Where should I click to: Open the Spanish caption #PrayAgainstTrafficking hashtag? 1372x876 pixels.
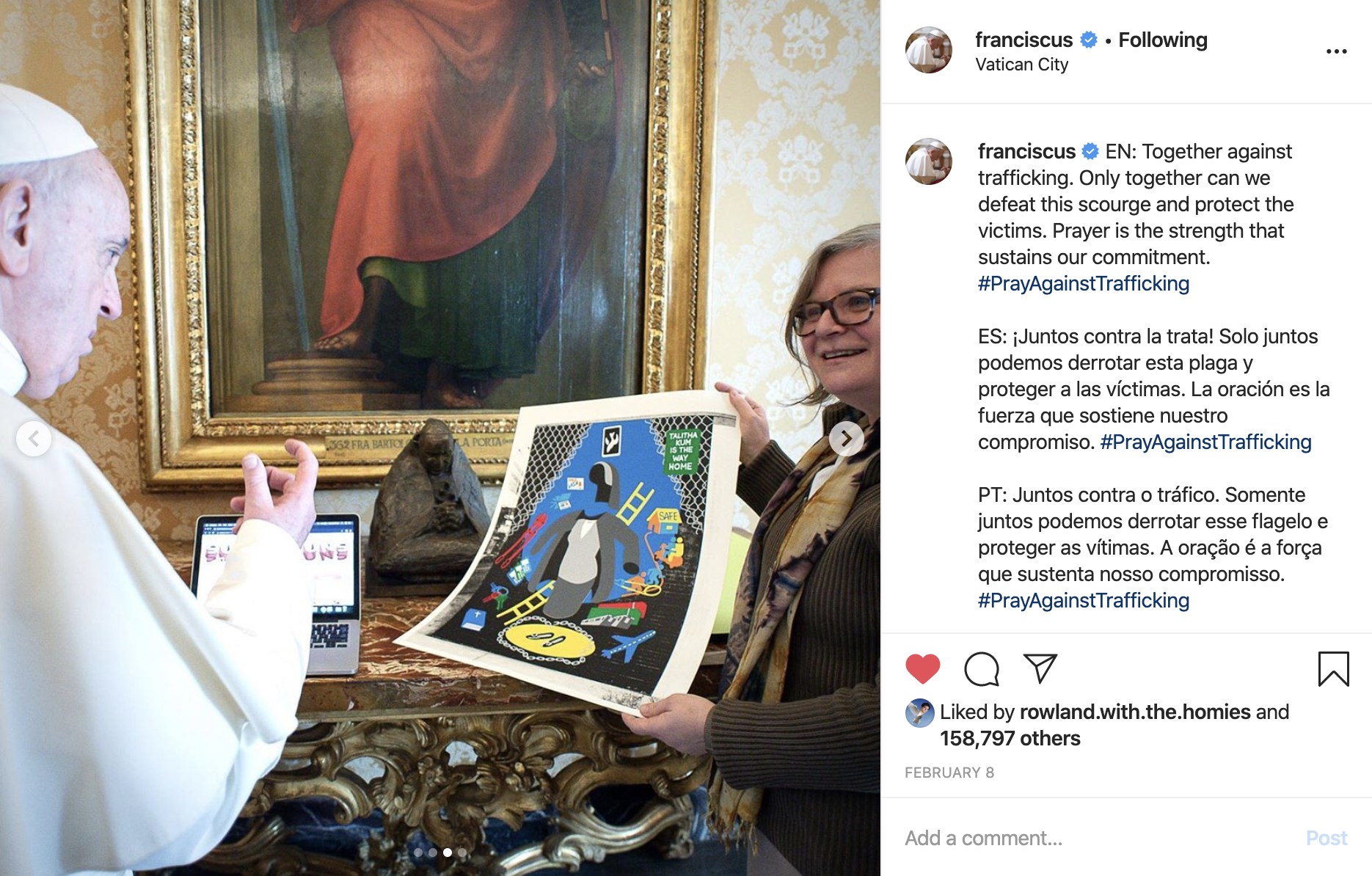point(1205,442)
